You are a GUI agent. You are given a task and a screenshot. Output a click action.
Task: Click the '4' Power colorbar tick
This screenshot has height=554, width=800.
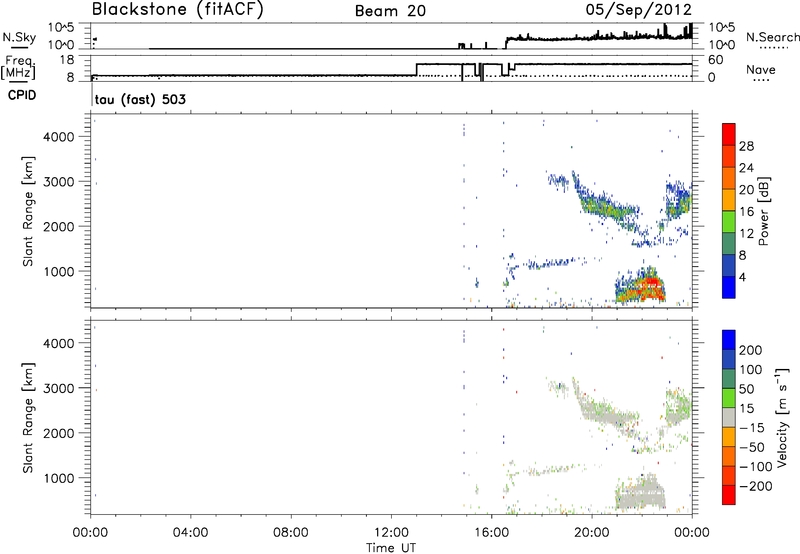(x=742, y=277)
